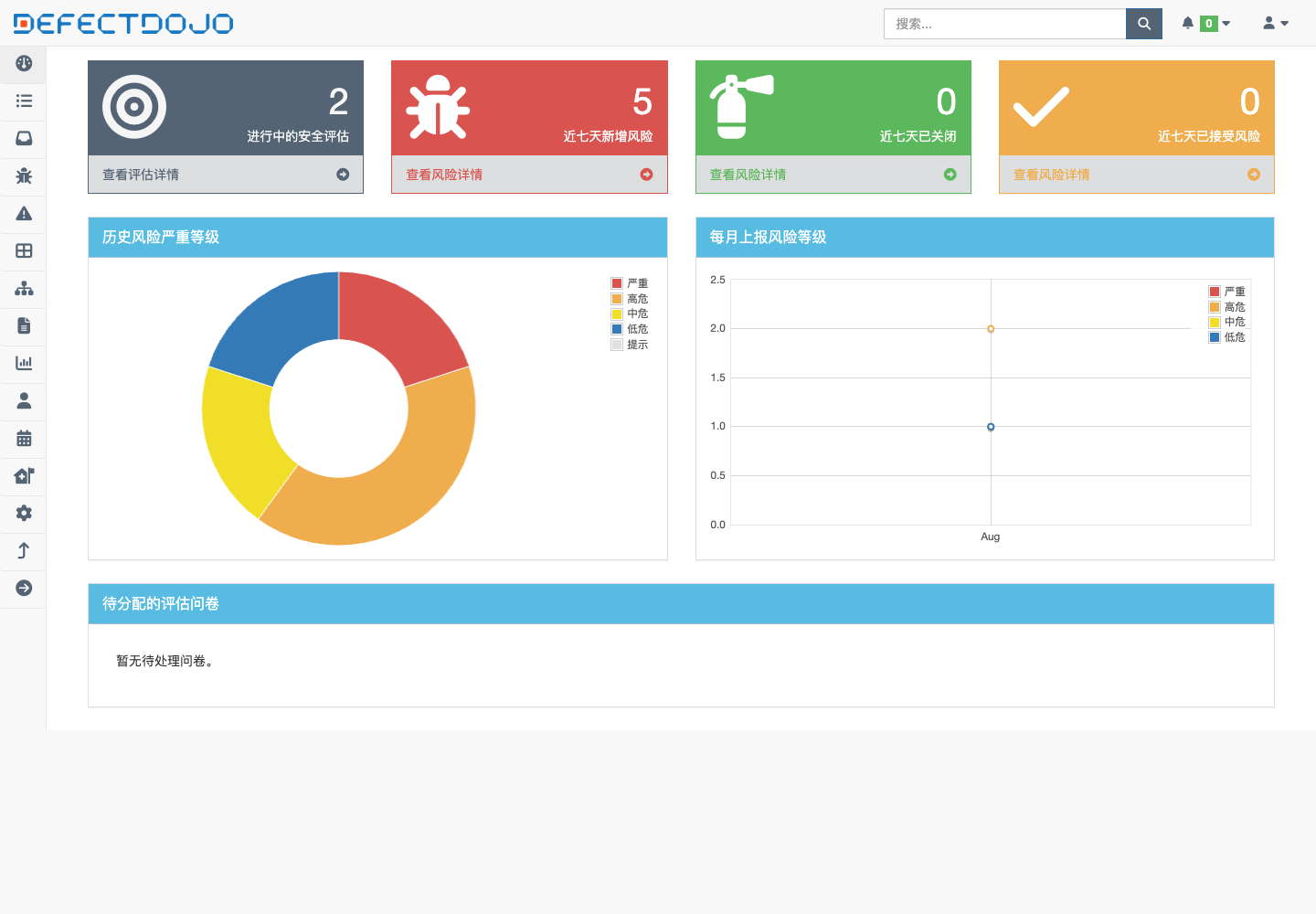Open 查看评估详情 link
The width and height of the screenshot is (1316, 914).
click(x=141, y=175)
